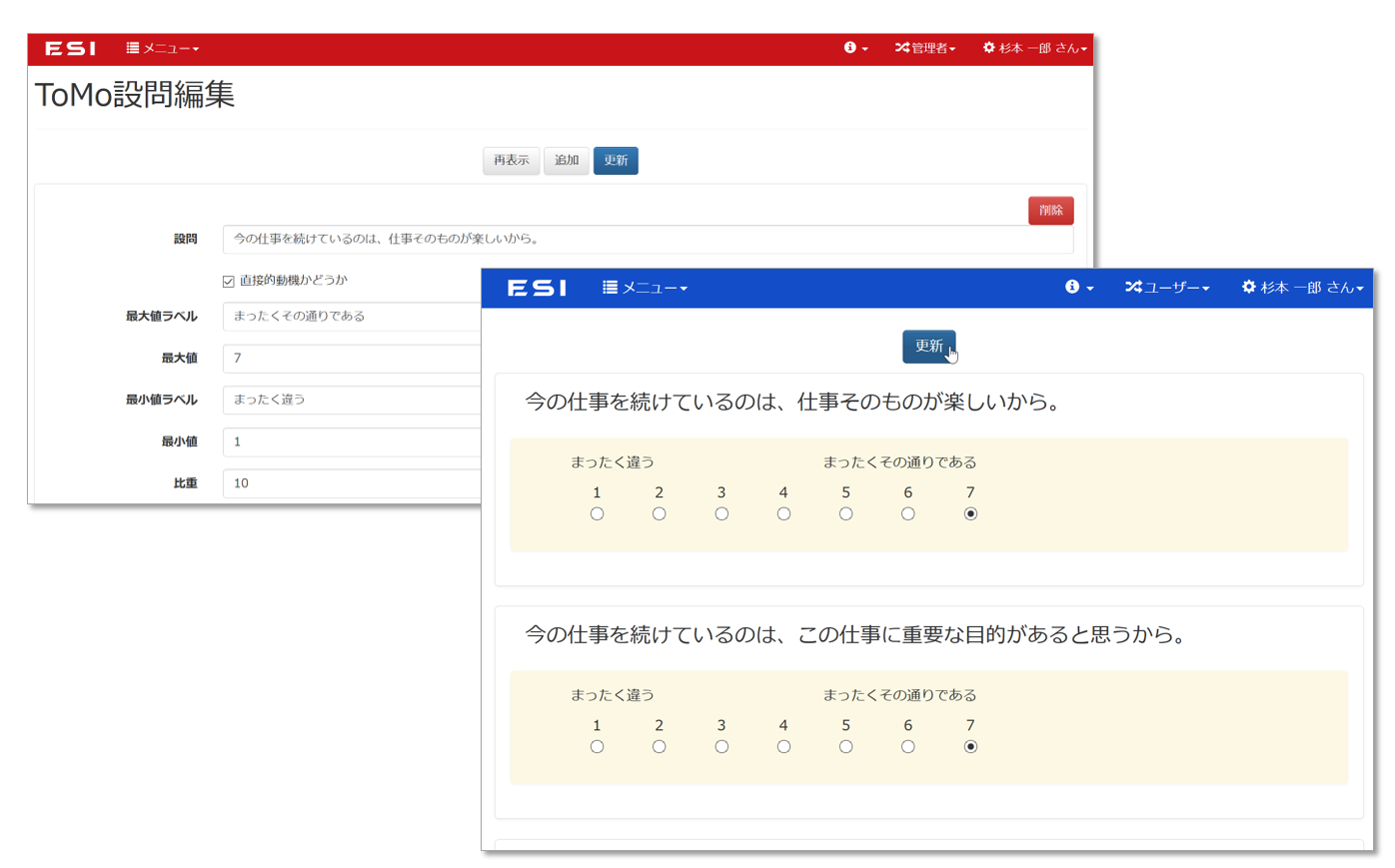Click 追加 button in question editor
Image resolution: width=1395 pixels, height=868 pixels.
[x=567, y=161]
